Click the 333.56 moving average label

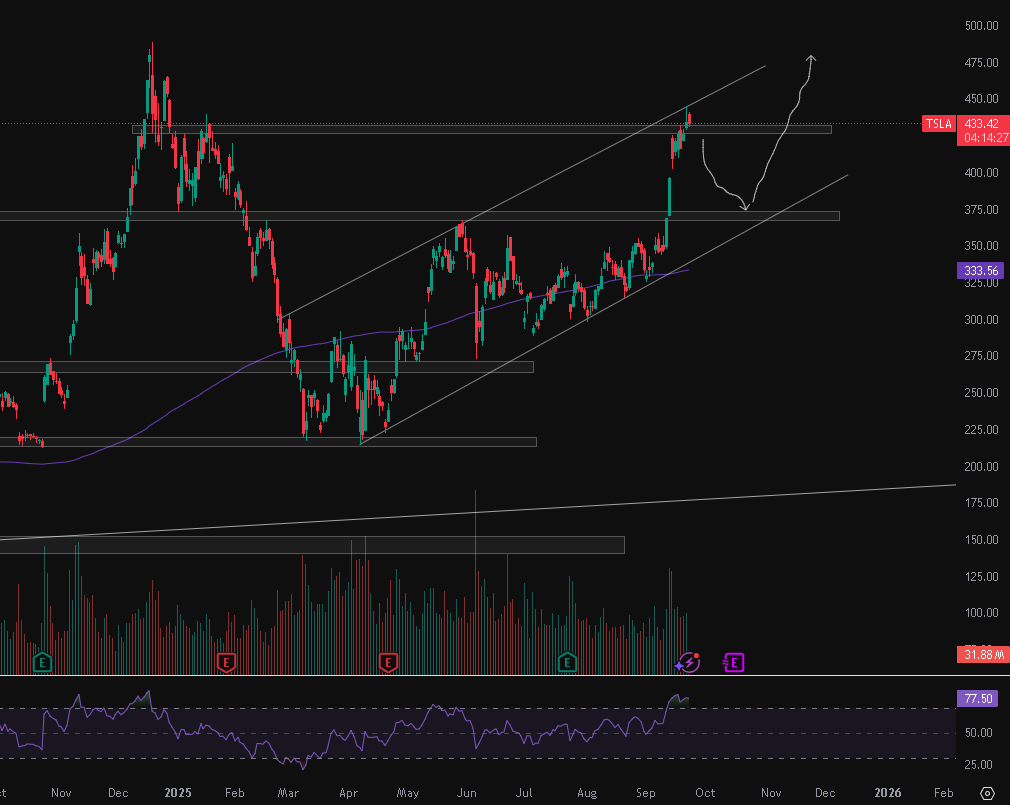[x=981, y=270]
